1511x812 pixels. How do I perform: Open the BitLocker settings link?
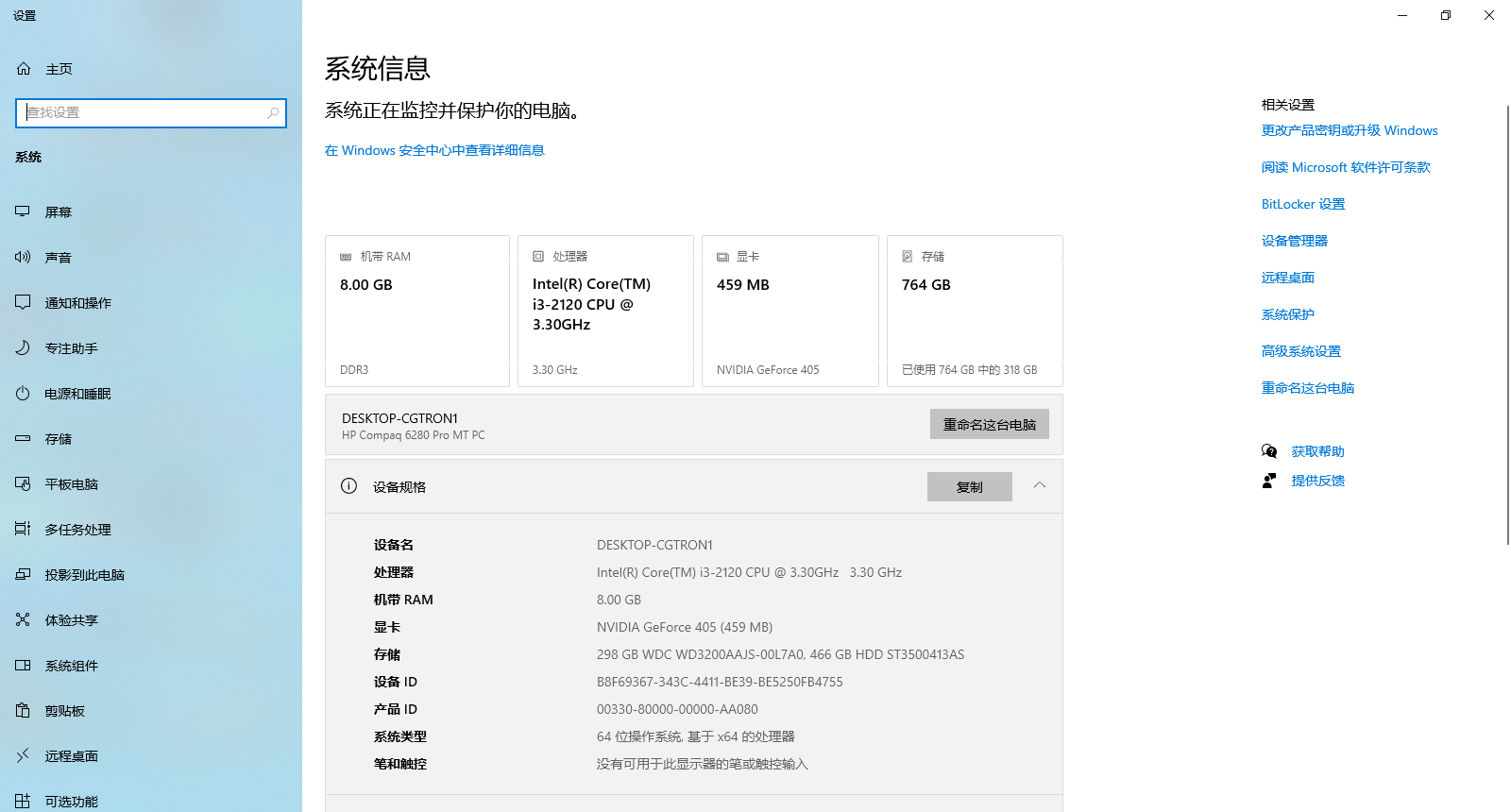(x=1302, y=204)
